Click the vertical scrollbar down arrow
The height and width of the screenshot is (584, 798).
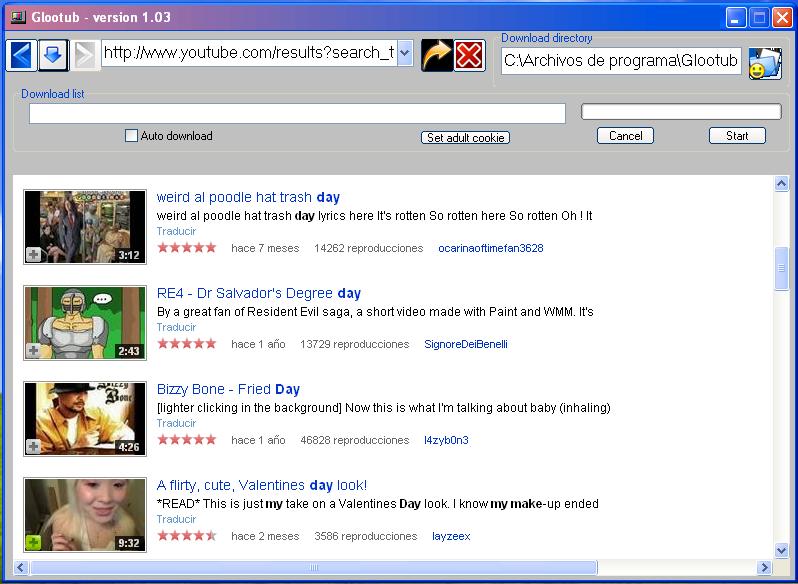click(x=781, y=549)
